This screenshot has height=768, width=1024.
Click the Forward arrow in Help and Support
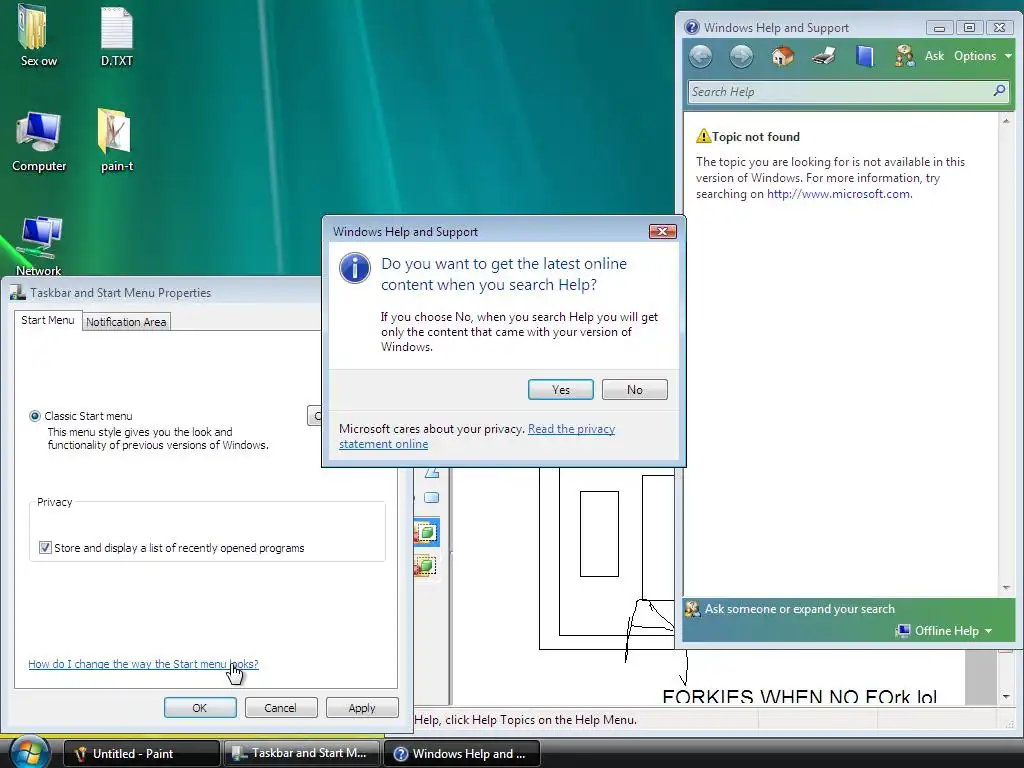[741, 56]
